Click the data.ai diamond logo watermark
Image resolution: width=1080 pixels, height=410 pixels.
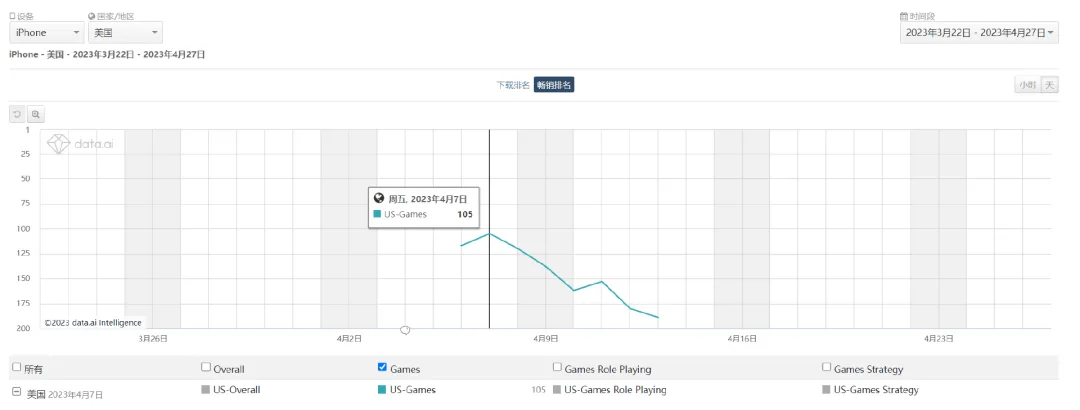tap(60, 145)
